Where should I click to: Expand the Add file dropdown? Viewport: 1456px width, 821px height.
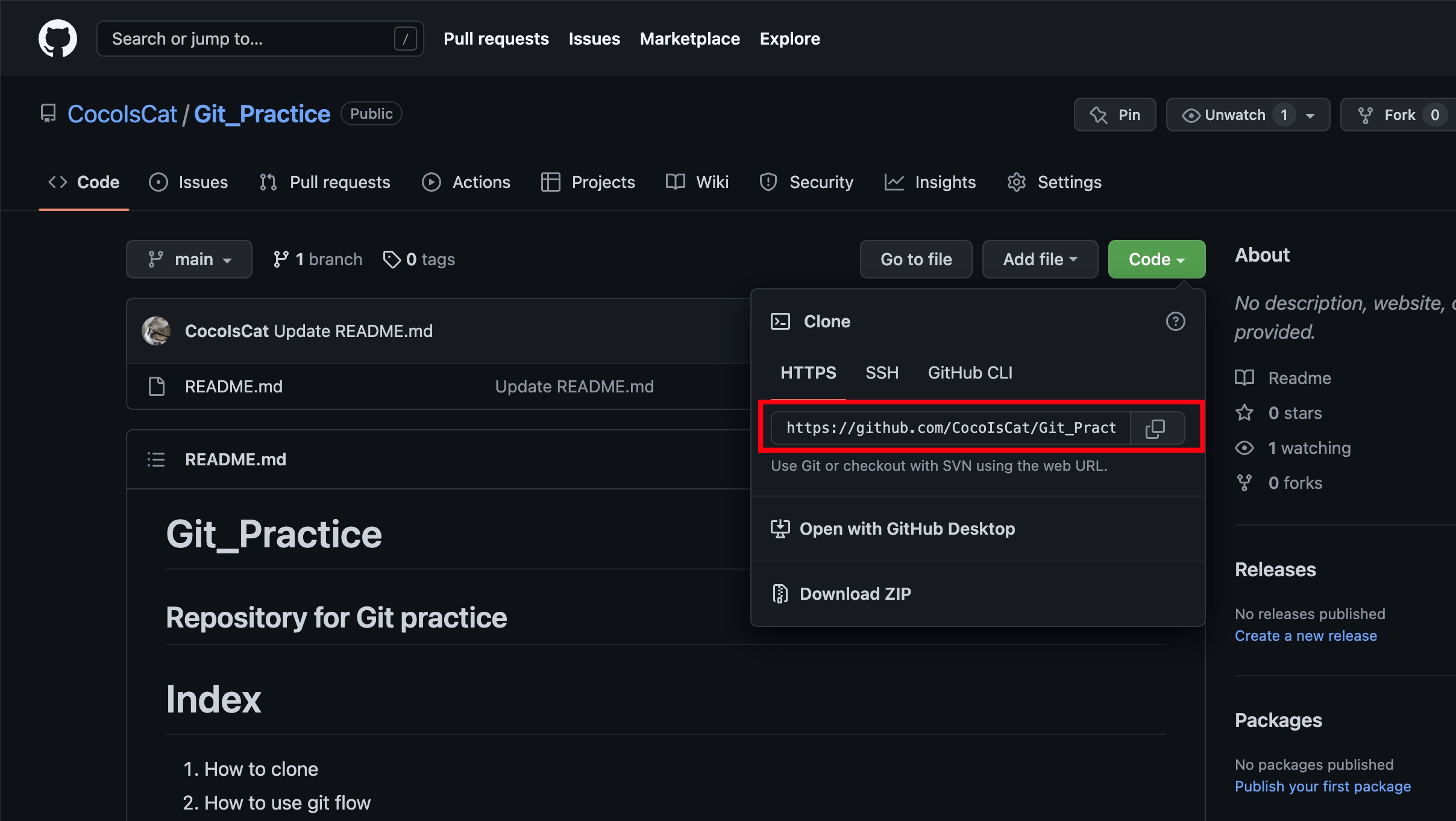point(1040,259)
